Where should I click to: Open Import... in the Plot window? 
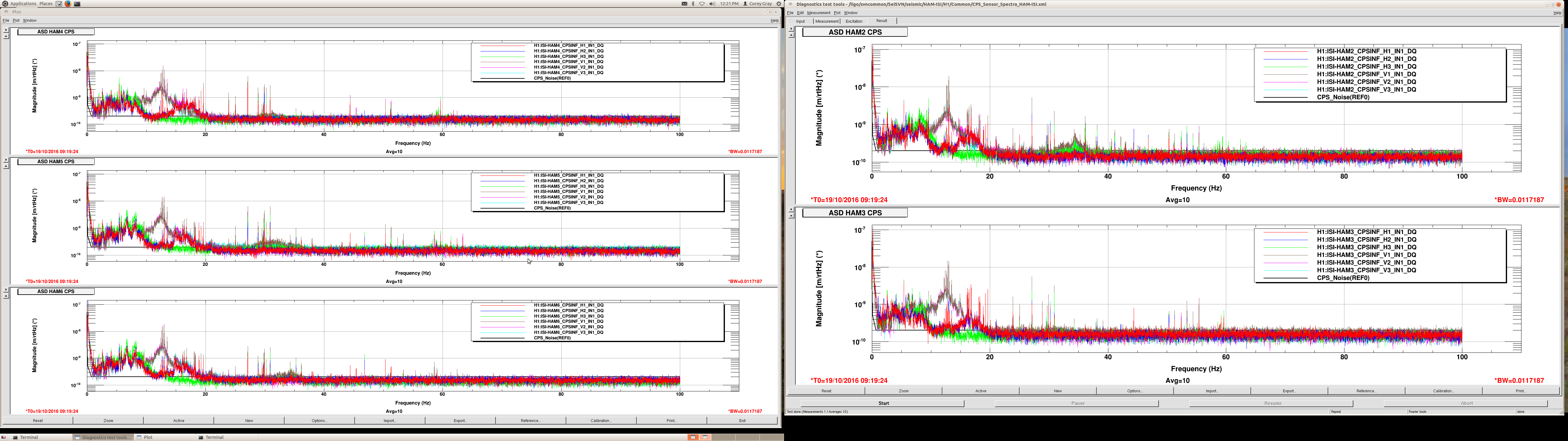click(x=390, y=420)
